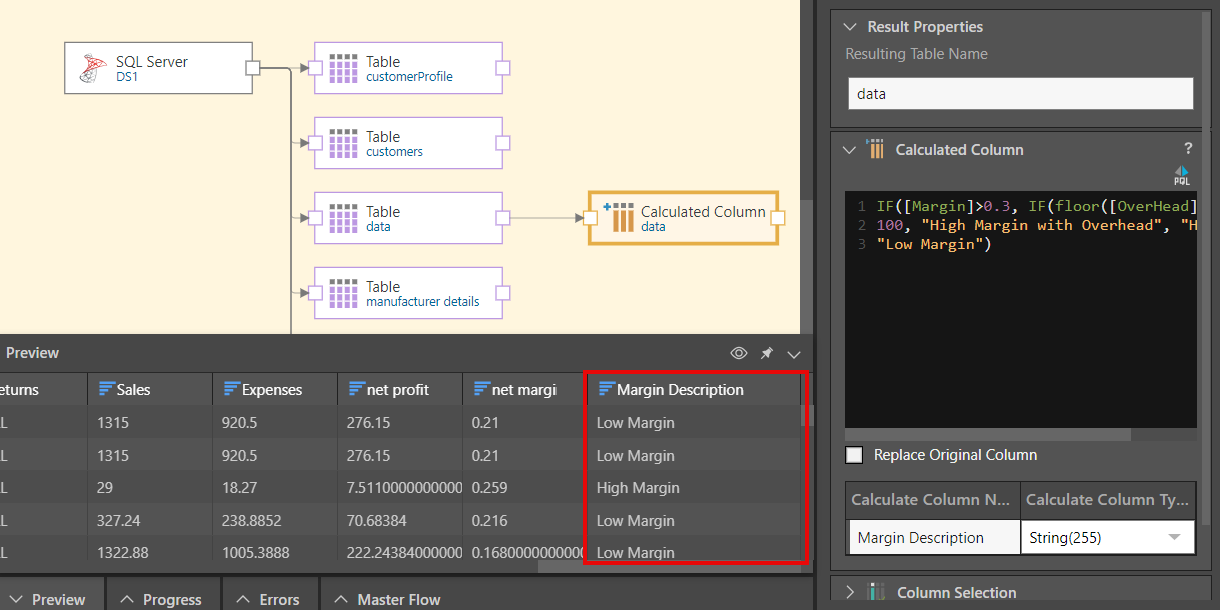Screen dimensions: 1220x610
Task: Click the Sales column header
Action: pos(133,389)
